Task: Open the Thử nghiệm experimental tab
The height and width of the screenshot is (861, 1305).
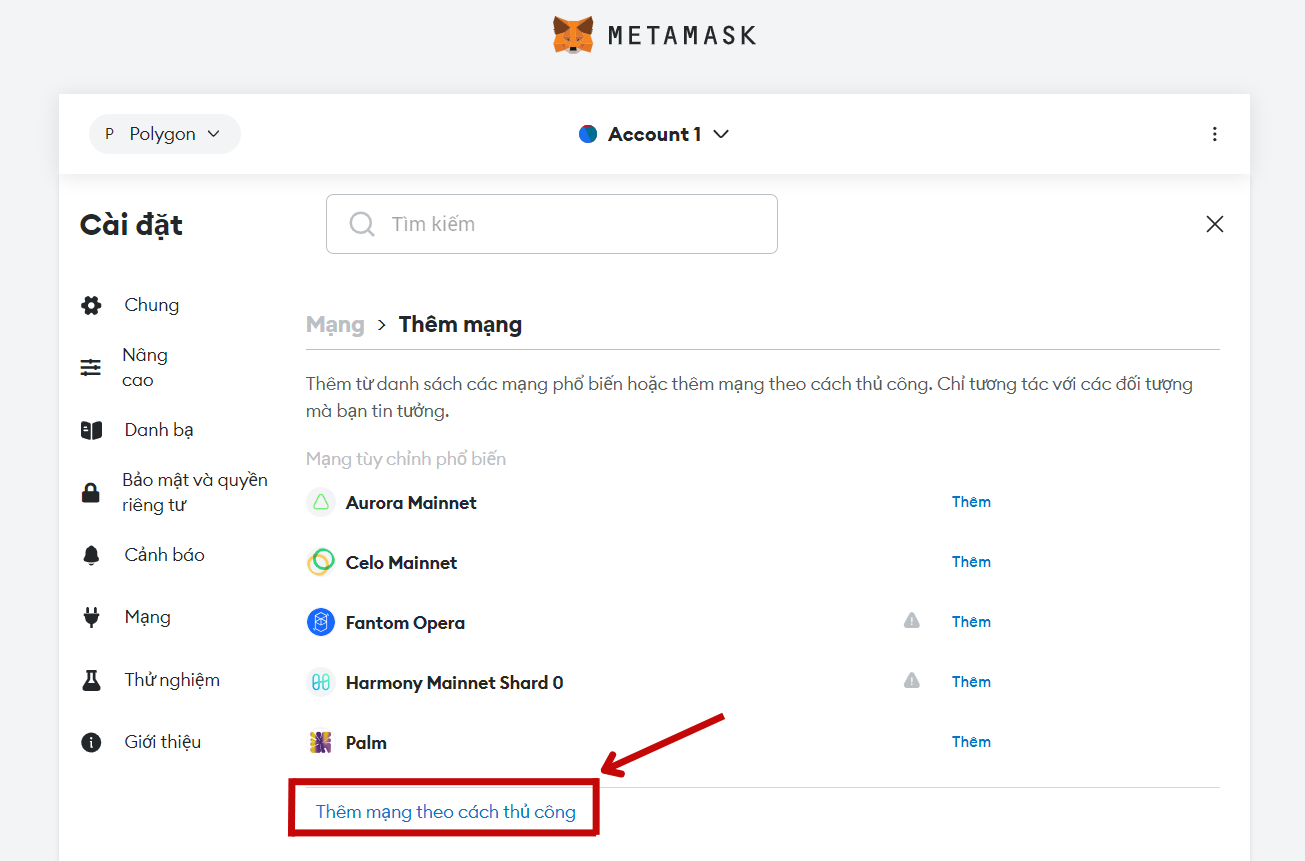Action: tap(171, 680)
